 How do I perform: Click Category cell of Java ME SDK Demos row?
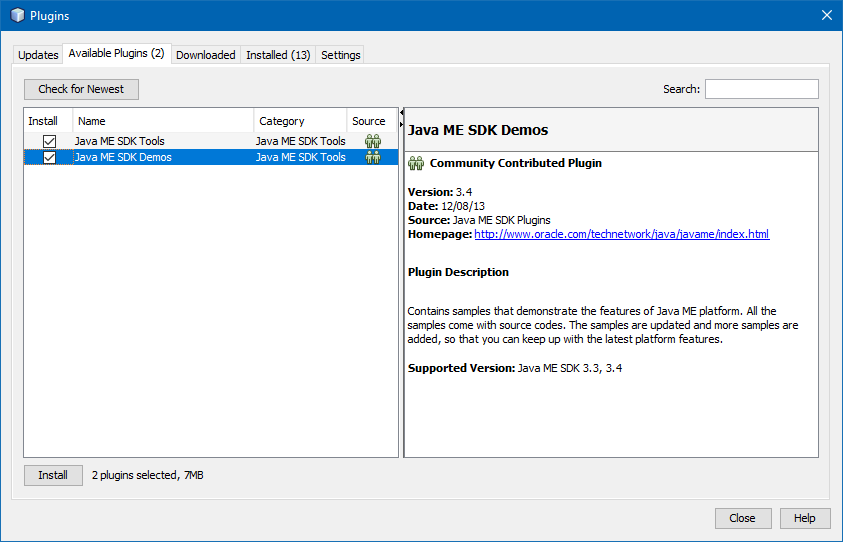tap(301, 158)
